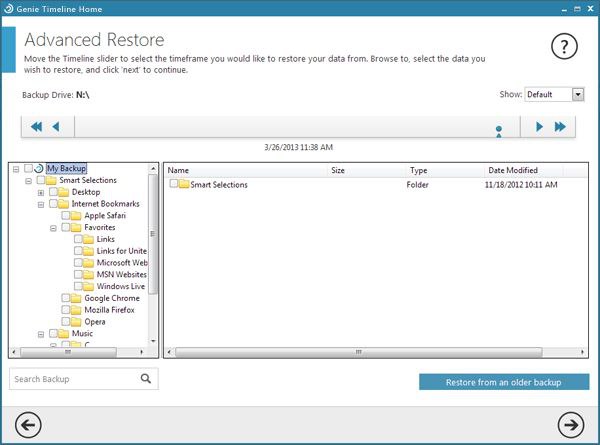The height and width of the screenshot is (445, 600).
Task: Click Restore from an older backup
Action: [x=503, y=382]
